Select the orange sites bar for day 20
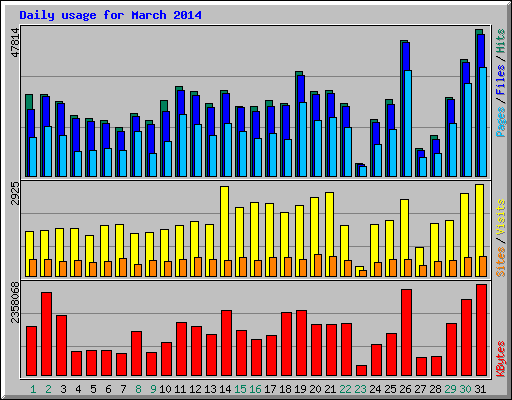Image resolution: width=512 pixels, height=400 pixels. pos(318,265)
